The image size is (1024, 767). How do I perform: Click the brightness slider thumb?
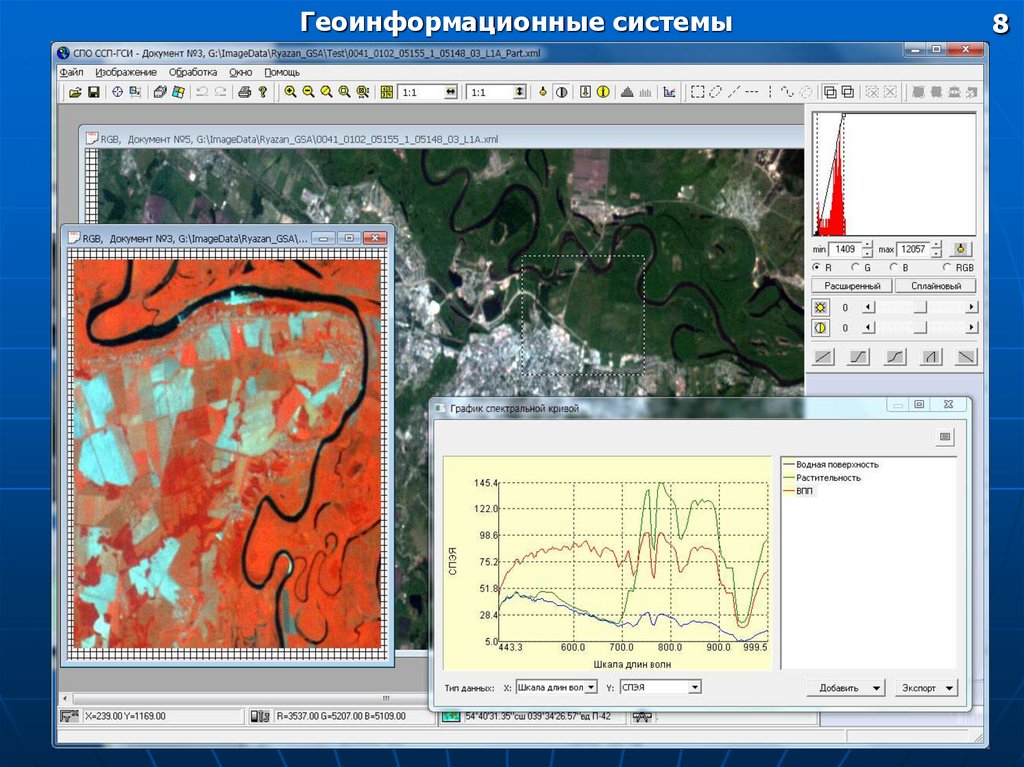(919, 307)
